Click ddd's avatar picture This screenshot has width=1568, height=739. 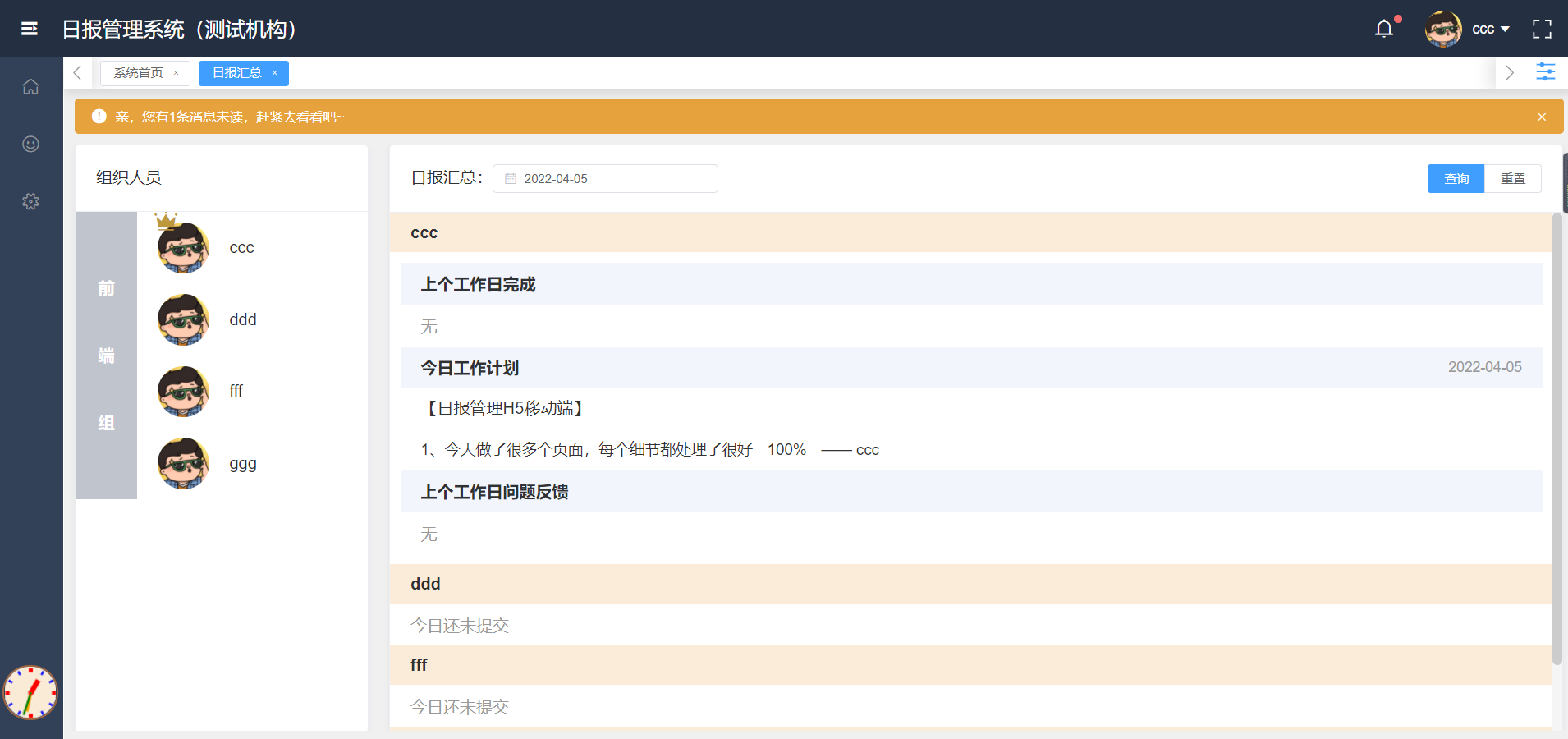(183, 319)
